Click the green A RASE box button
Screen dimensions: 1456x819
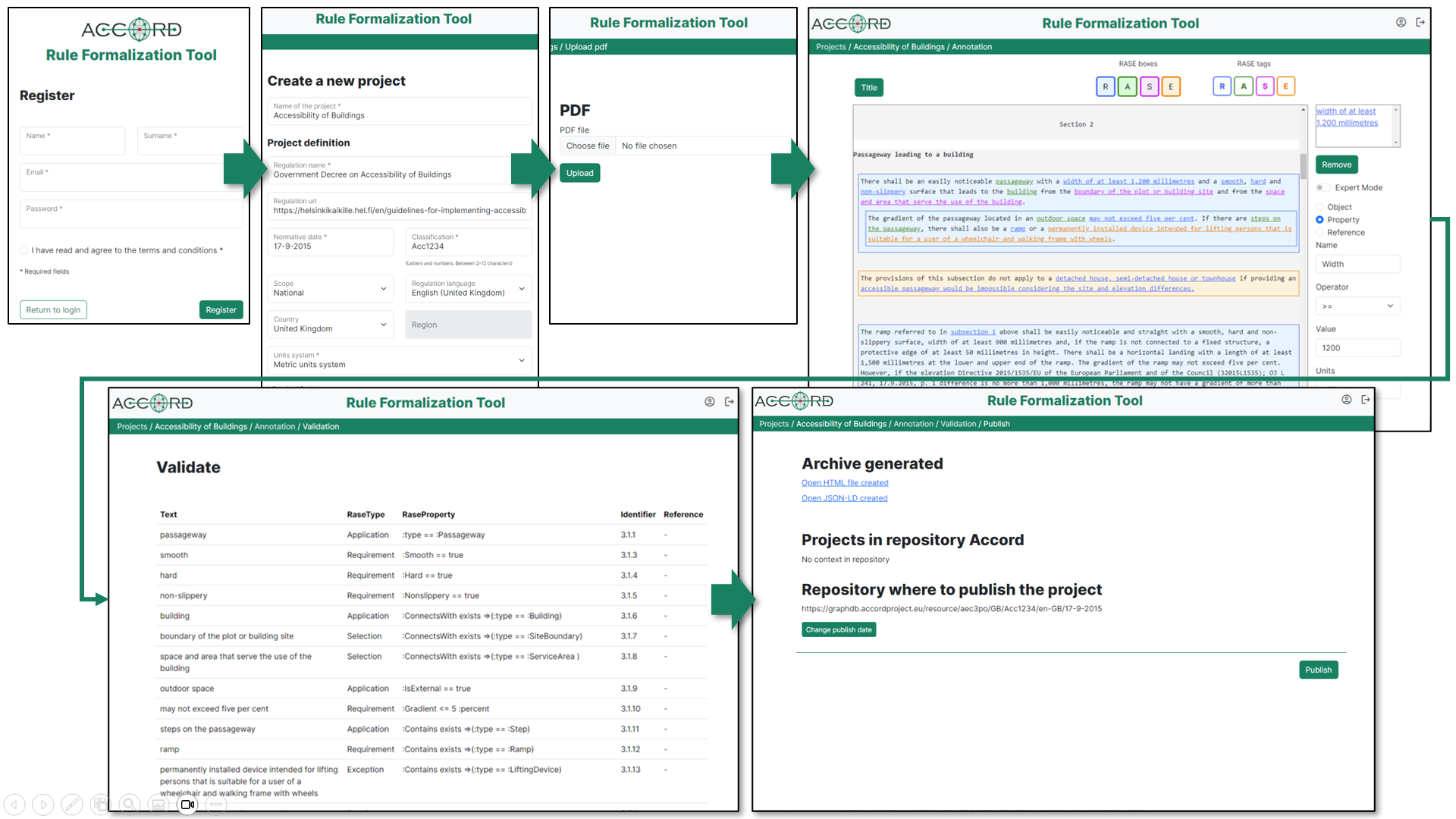click(x=1127, y=86)
